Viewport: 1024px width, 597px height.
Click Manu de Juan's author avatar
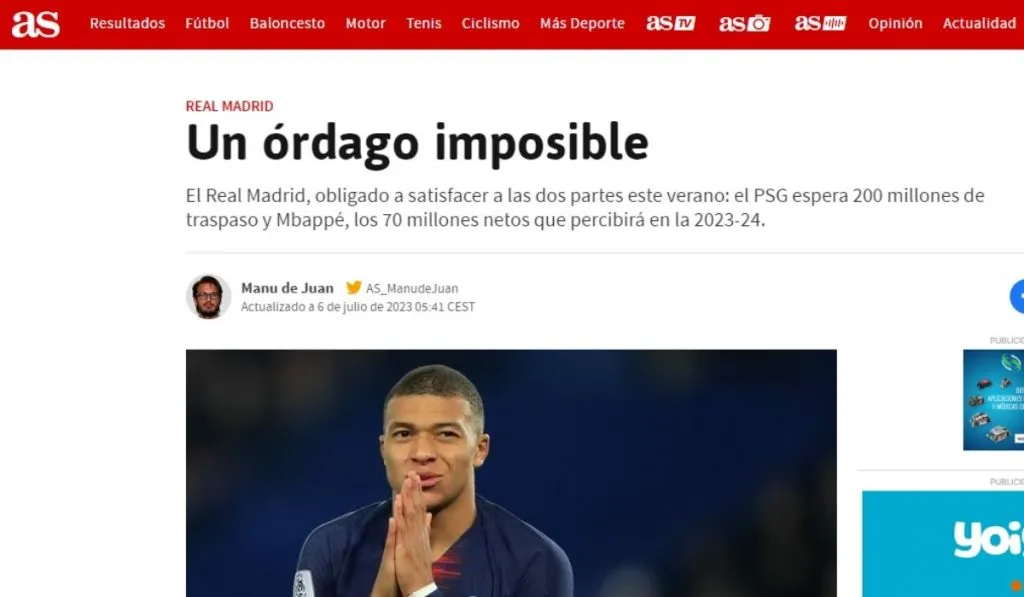(208, 297)
